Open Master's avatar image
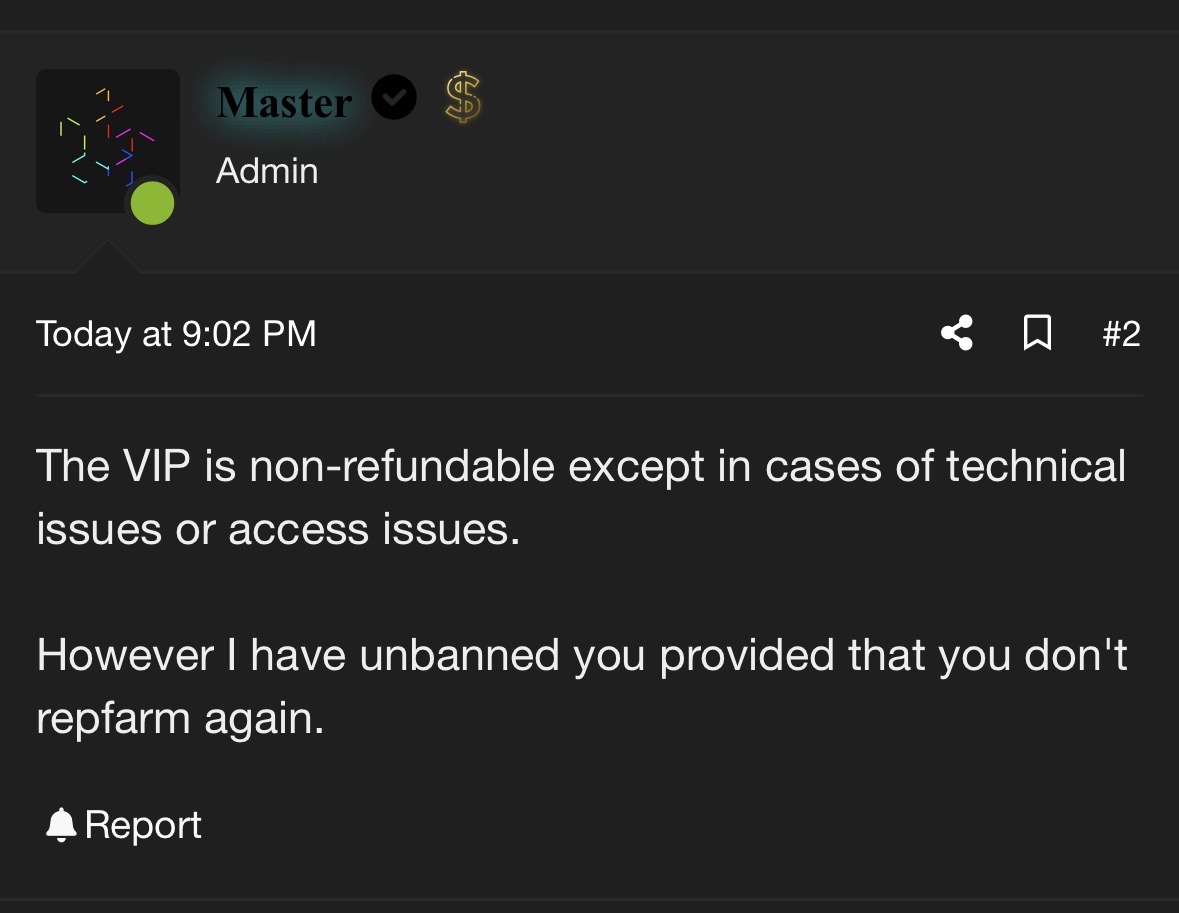 108,141
